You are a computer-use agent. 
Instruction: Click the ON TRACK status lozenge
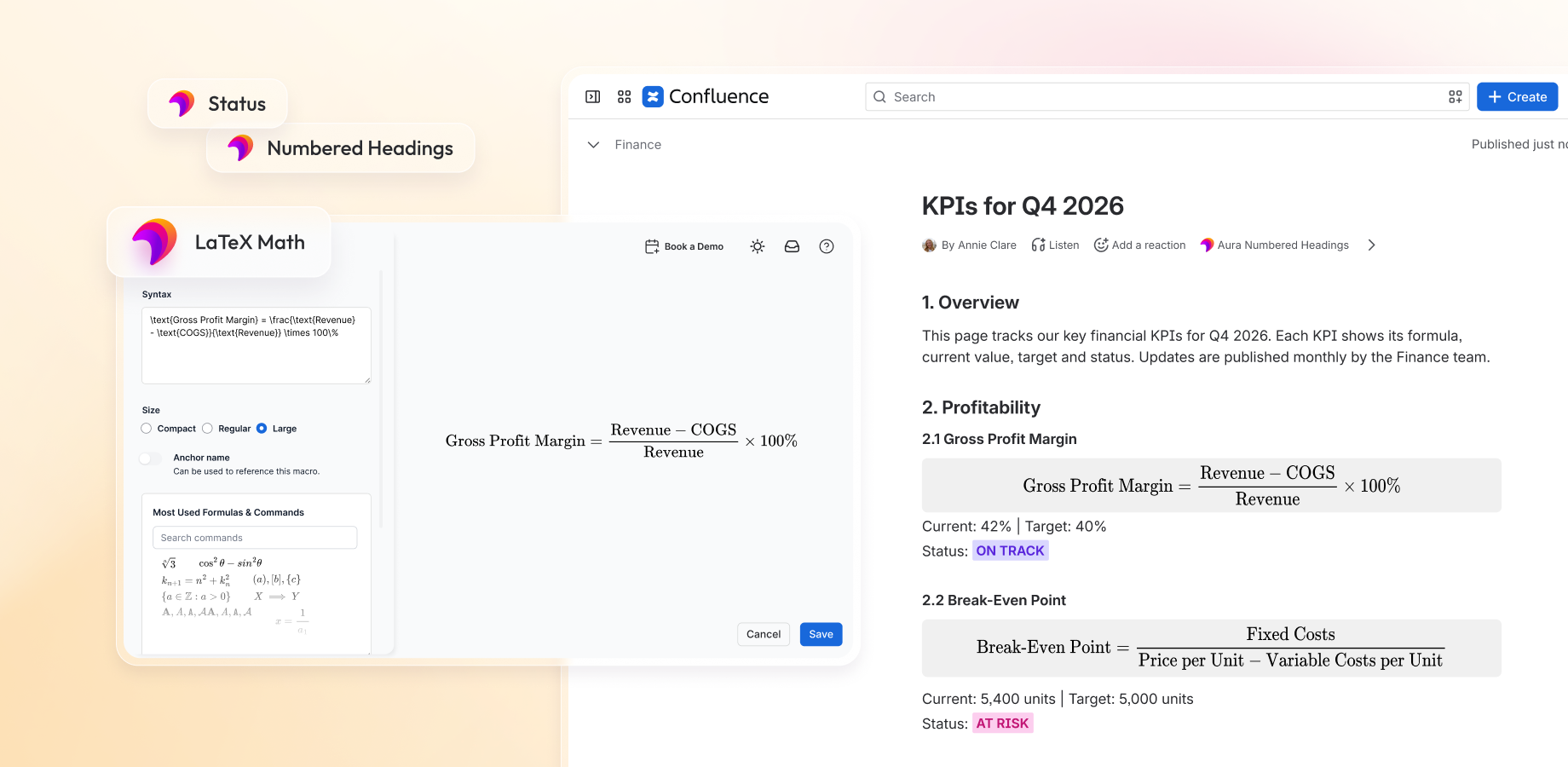[1010, 551]
